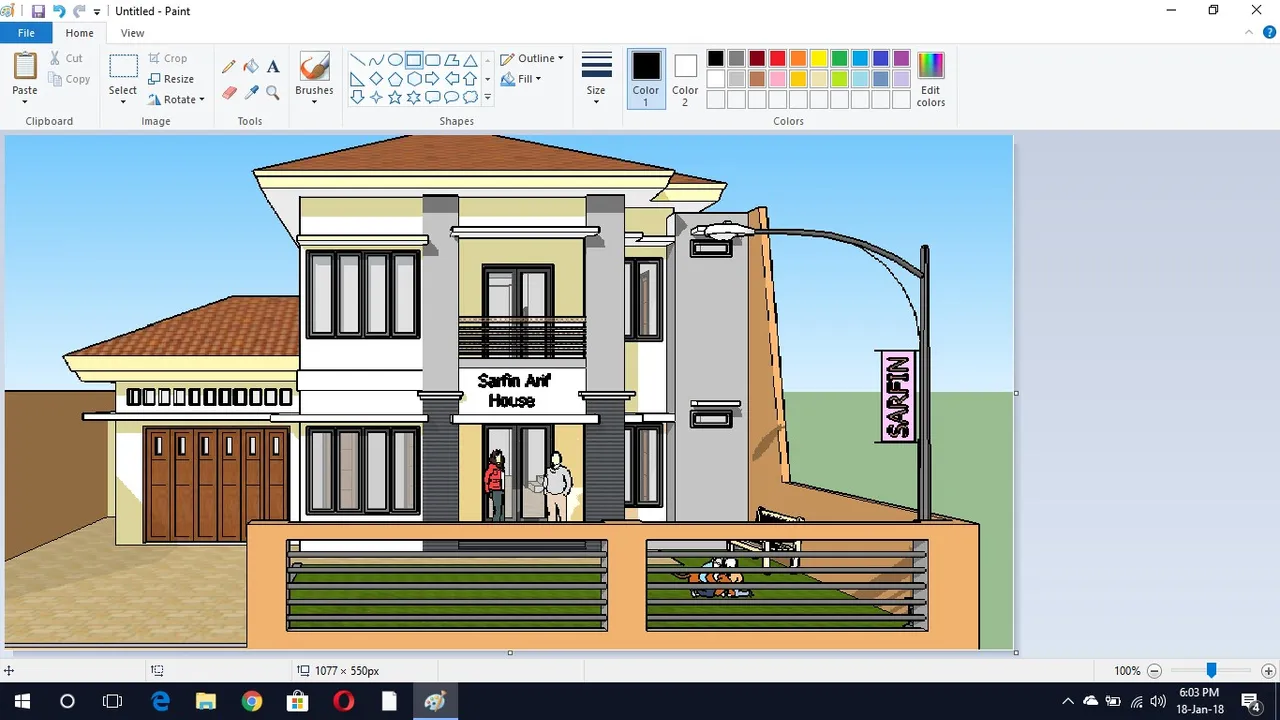Choose the Four-point star shape
This screenshot has width=1280, height=720.
[376, 97]
